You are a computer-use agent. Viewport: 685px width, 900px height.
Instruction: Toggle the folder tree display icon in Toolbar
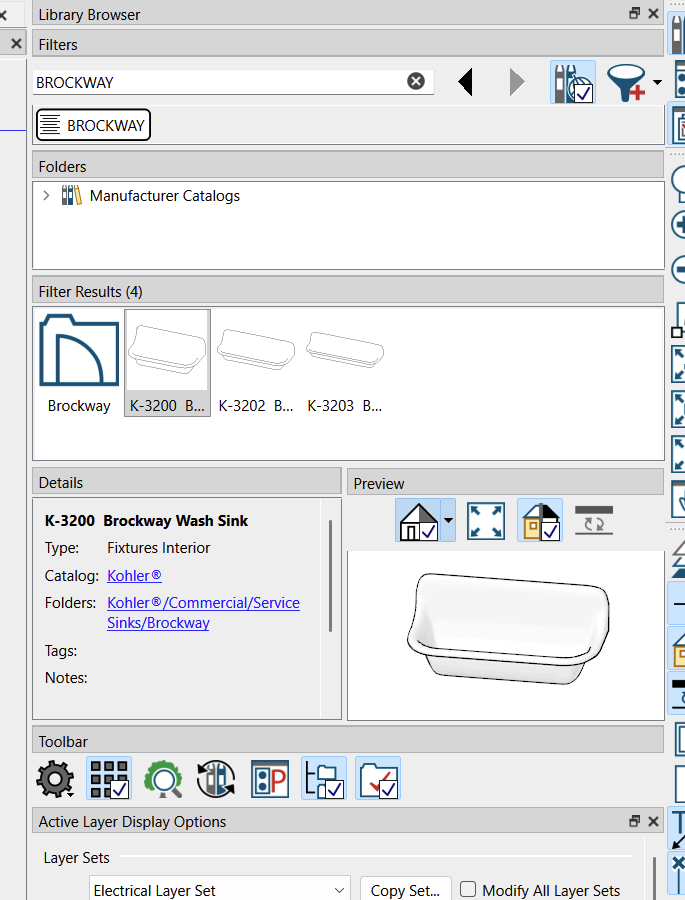(324, 779)
